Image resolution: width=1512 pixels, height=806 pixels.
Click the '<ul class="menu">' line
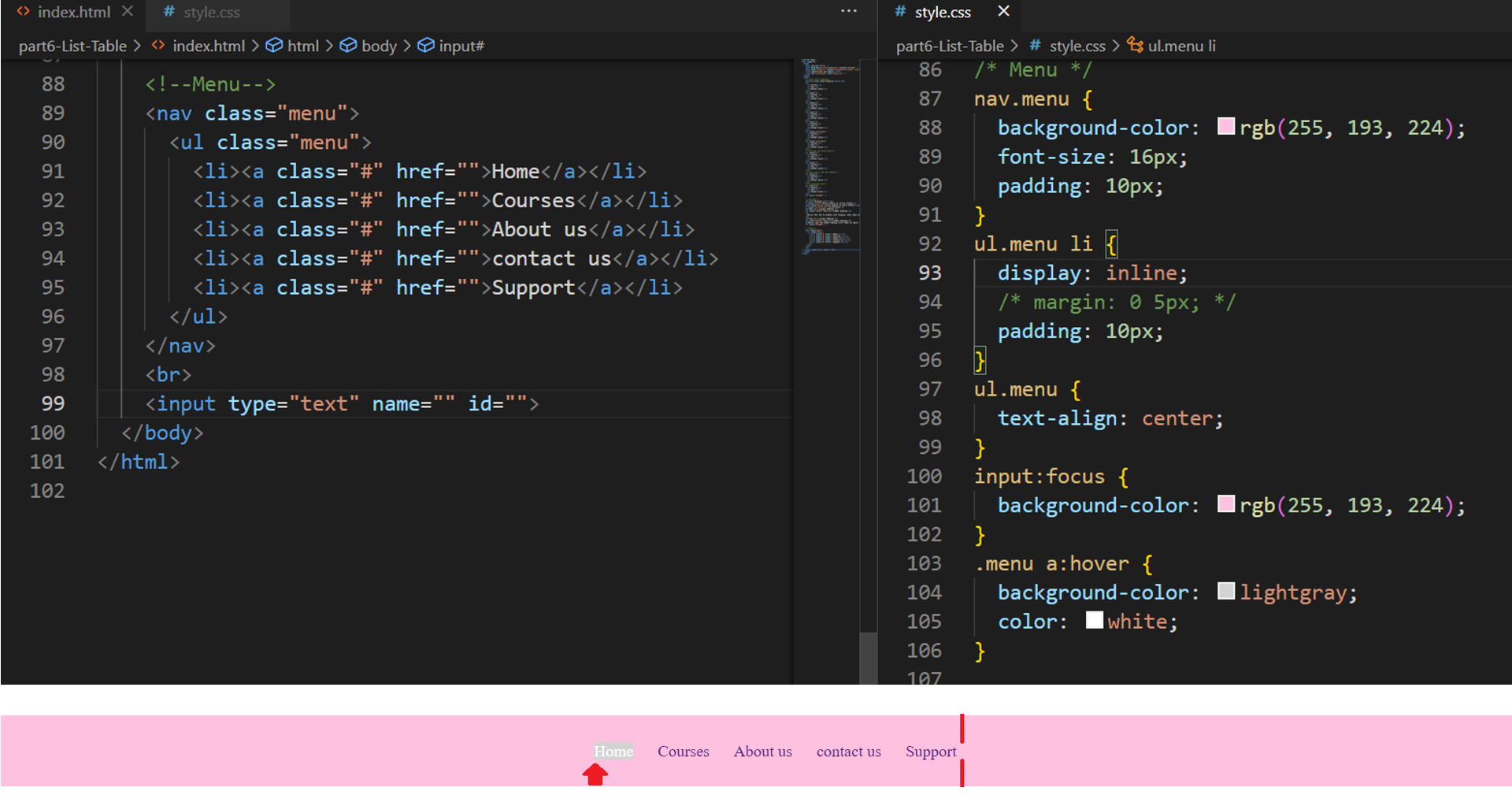270,143
